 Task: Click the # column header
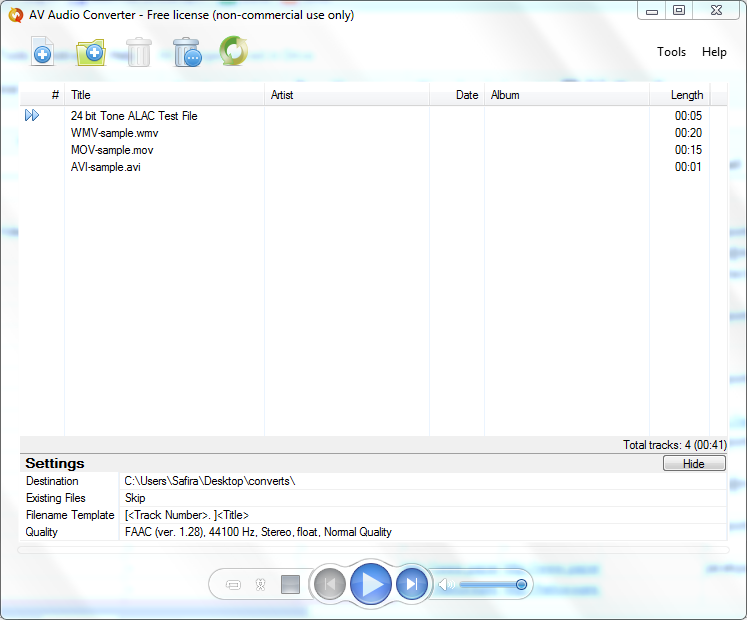(42, 95)
